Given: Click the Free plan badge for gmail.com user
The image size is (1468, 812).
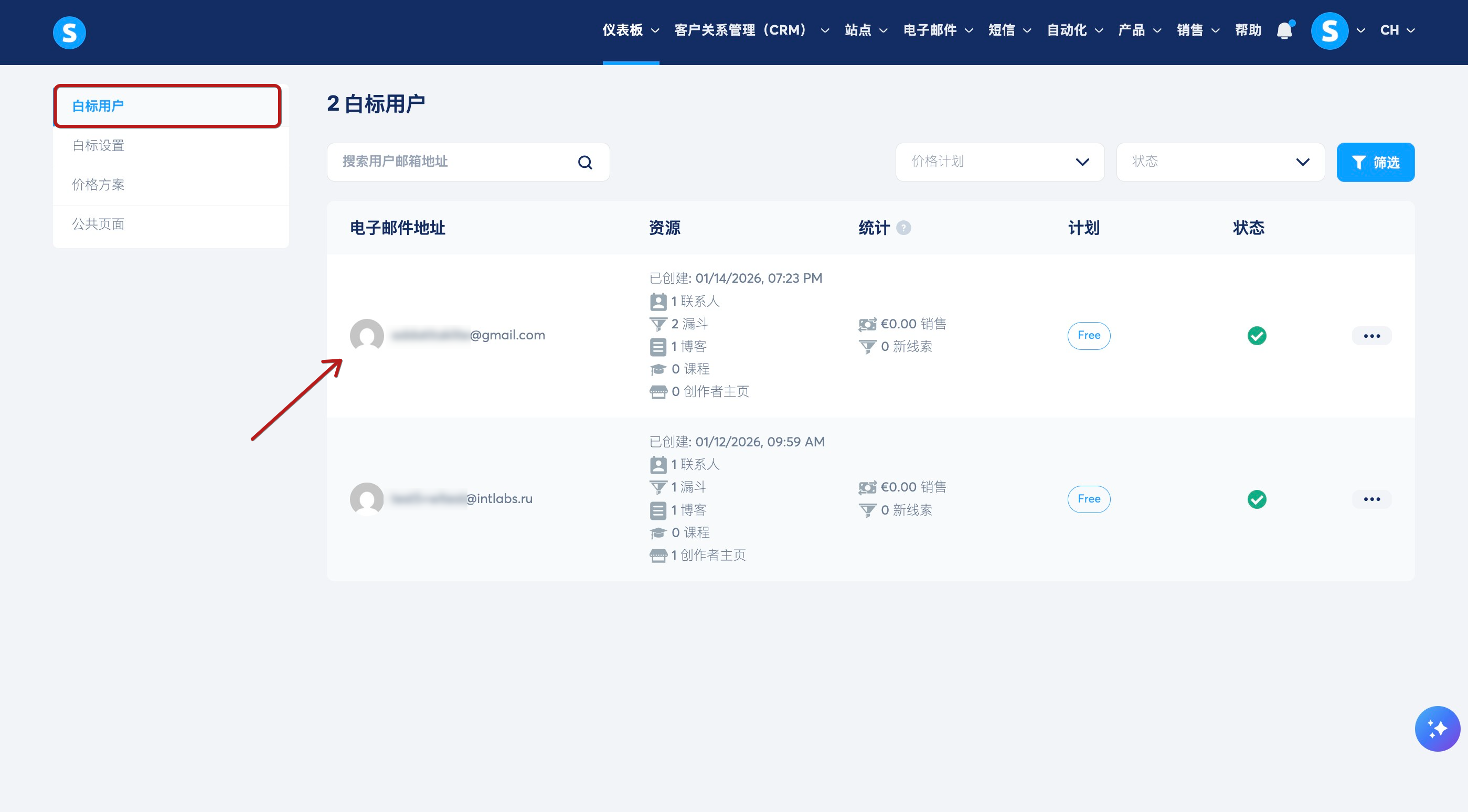Looking at the screenshot, I should click(x=1089, y=335).
